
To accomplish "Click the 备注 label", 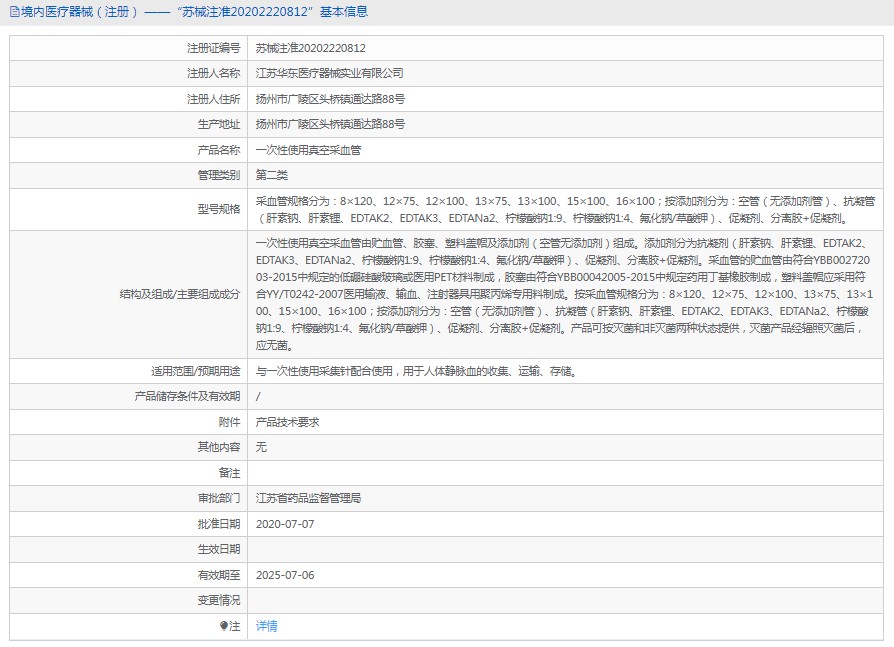I will tap(229, 473).
